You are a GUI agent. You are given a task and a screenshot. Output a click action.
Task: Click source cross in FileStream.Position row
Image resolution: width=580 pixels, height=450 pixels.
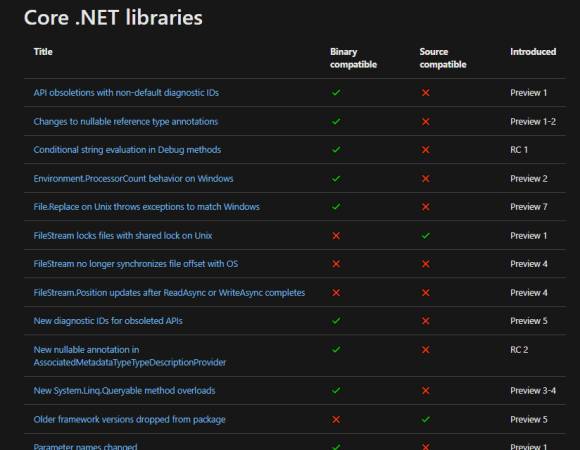[x=426, y=292]
